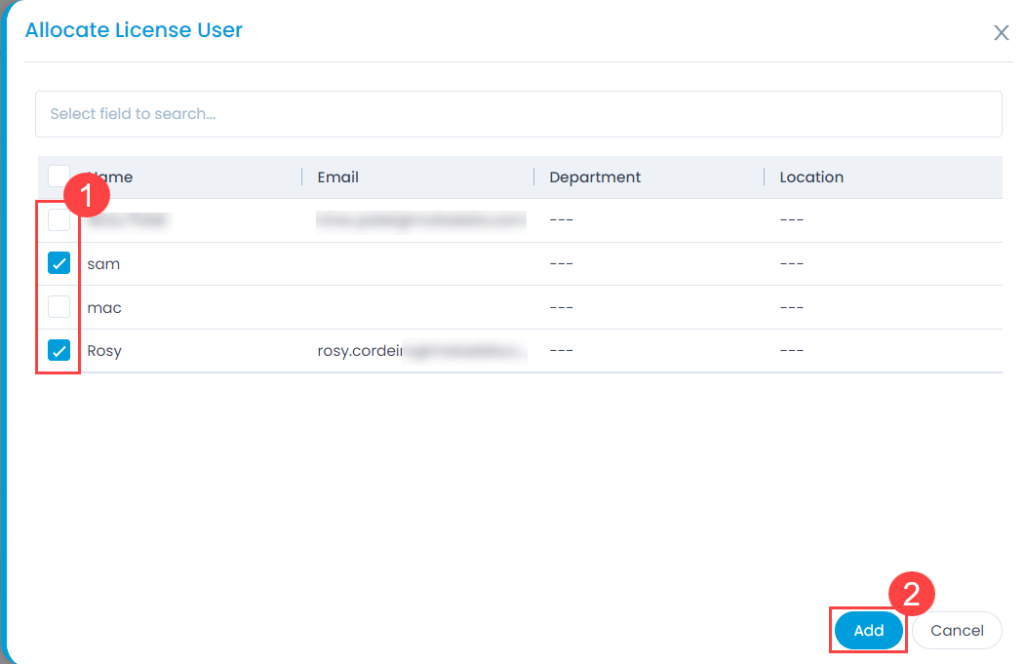Close the Allocate License User dialog

pyautogui.click(x=1001, y=31)
